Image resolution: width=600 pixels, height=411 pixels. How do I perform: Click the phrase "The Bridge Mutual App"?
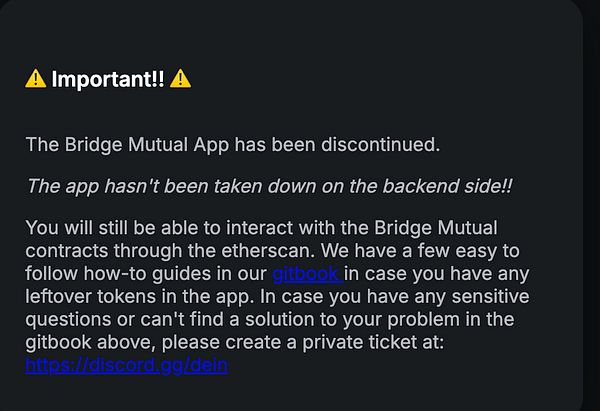pyautogui.click(x=127, y=145)
